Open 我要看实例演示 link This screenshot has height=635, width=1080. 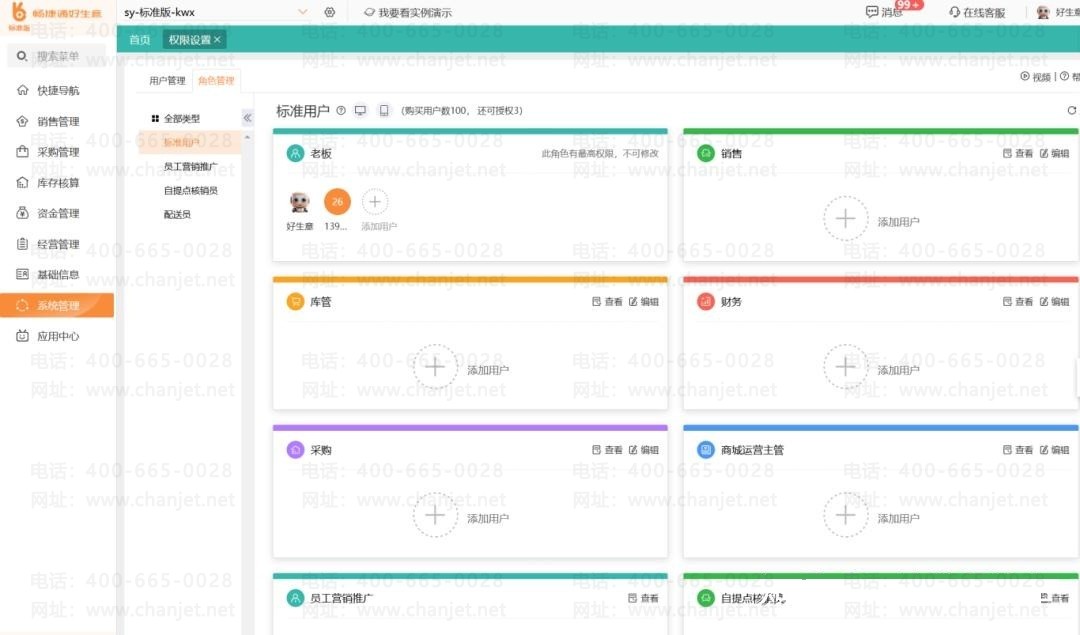coord(408,12)
